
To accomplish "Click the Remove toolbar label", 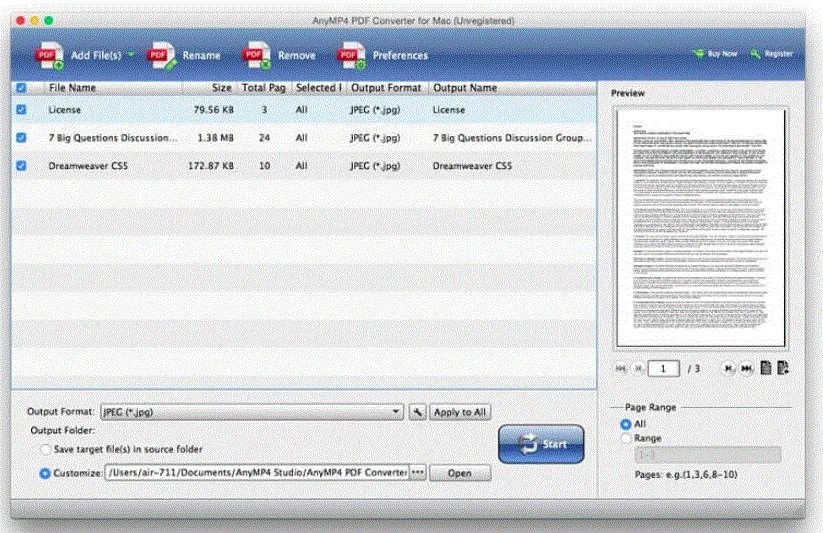I will tap(297, 55).
